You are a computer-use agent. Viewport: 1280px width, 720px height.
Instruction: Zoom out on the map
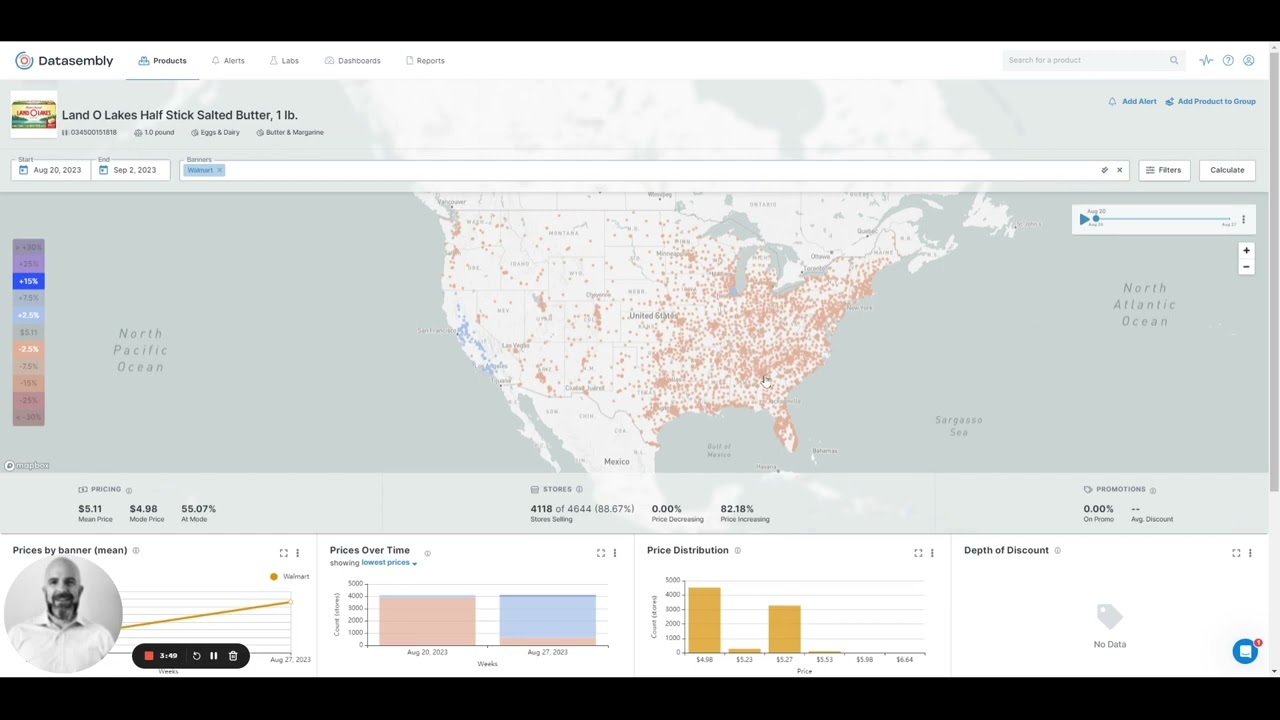(x=1246, y=267)
